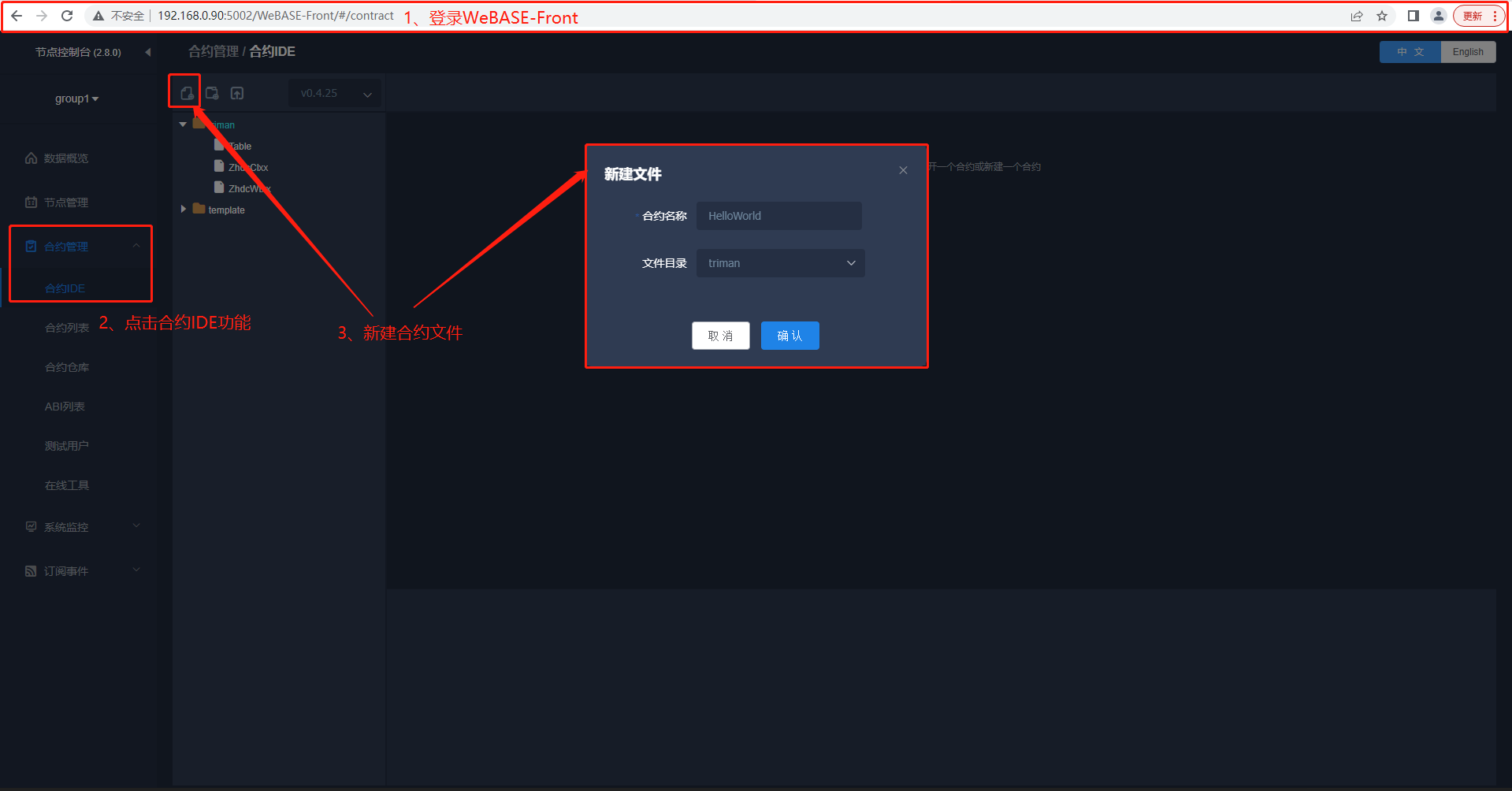Open the v0.4.25 compiler version dropdown
This screenshot has width=1512, height=791.
(x=335, y=93)
